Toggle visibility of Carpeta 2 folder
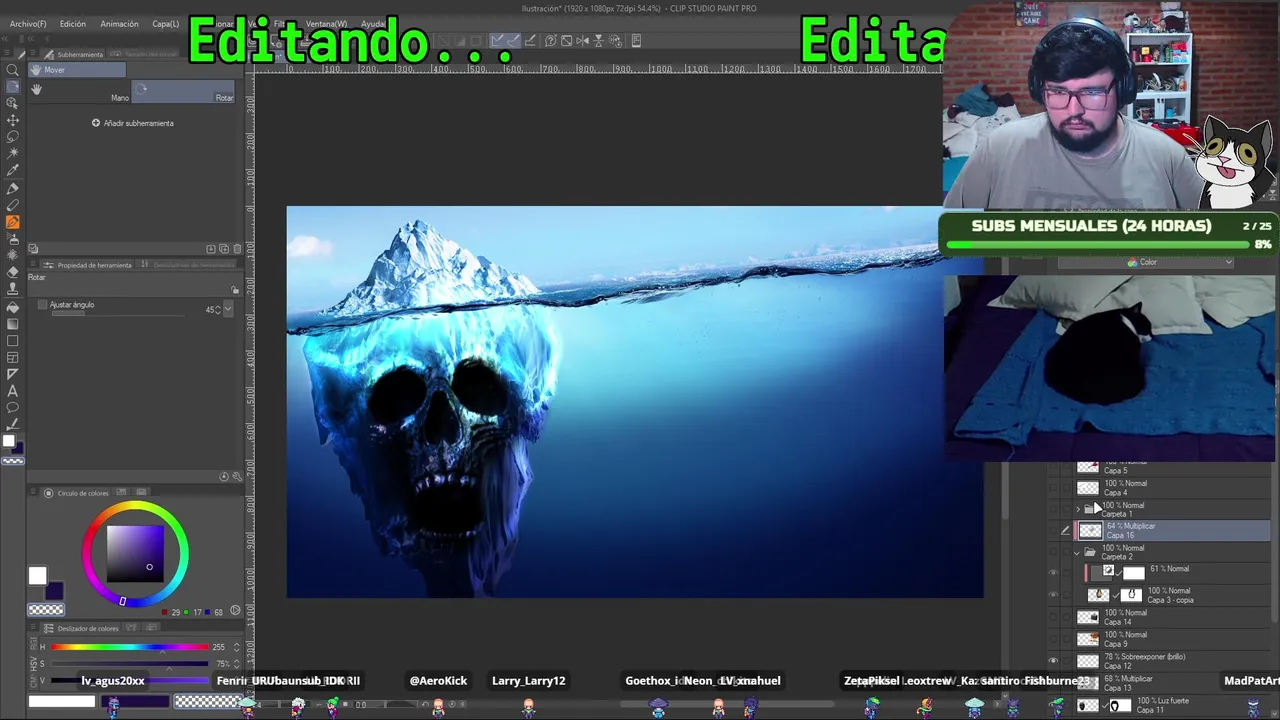1280x720 pixels. [1052, 552]
